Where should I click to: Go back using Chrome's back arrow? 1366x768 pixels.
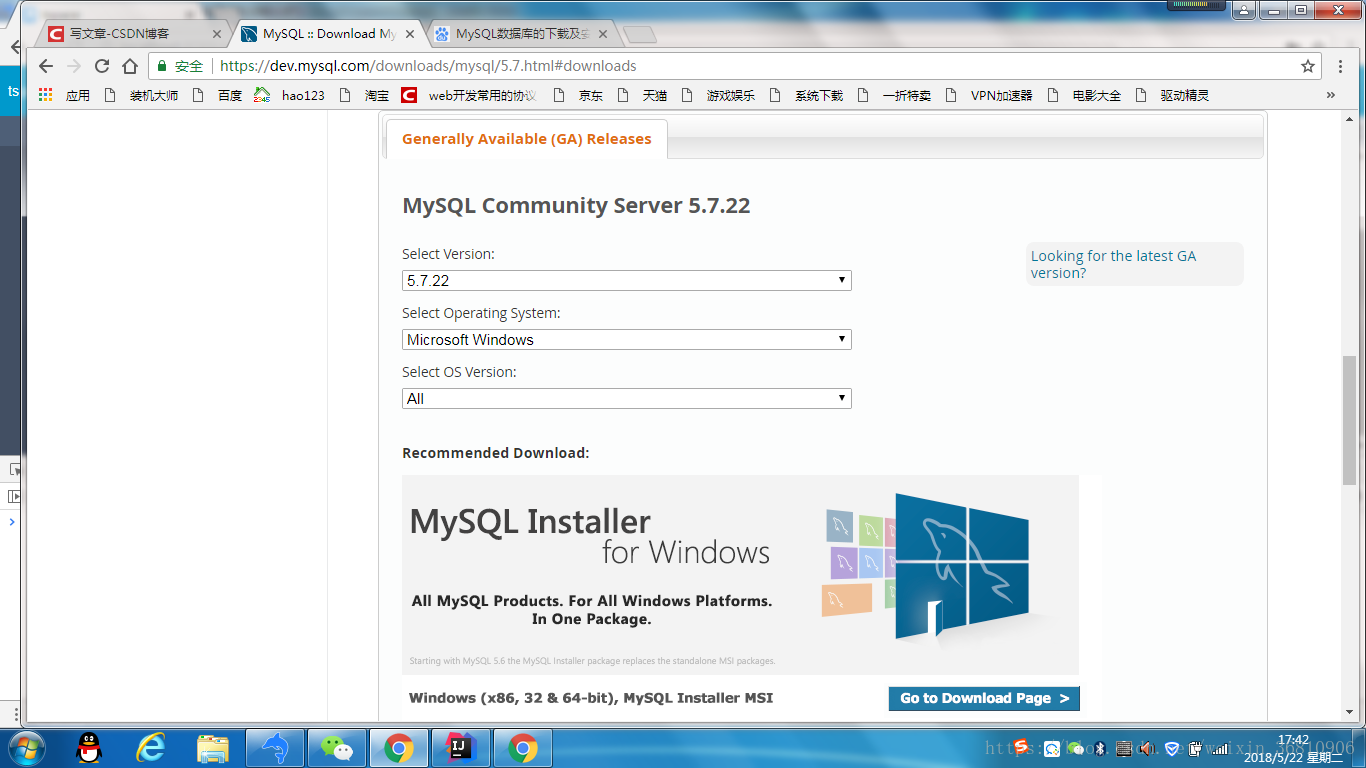tap(46, 66)
